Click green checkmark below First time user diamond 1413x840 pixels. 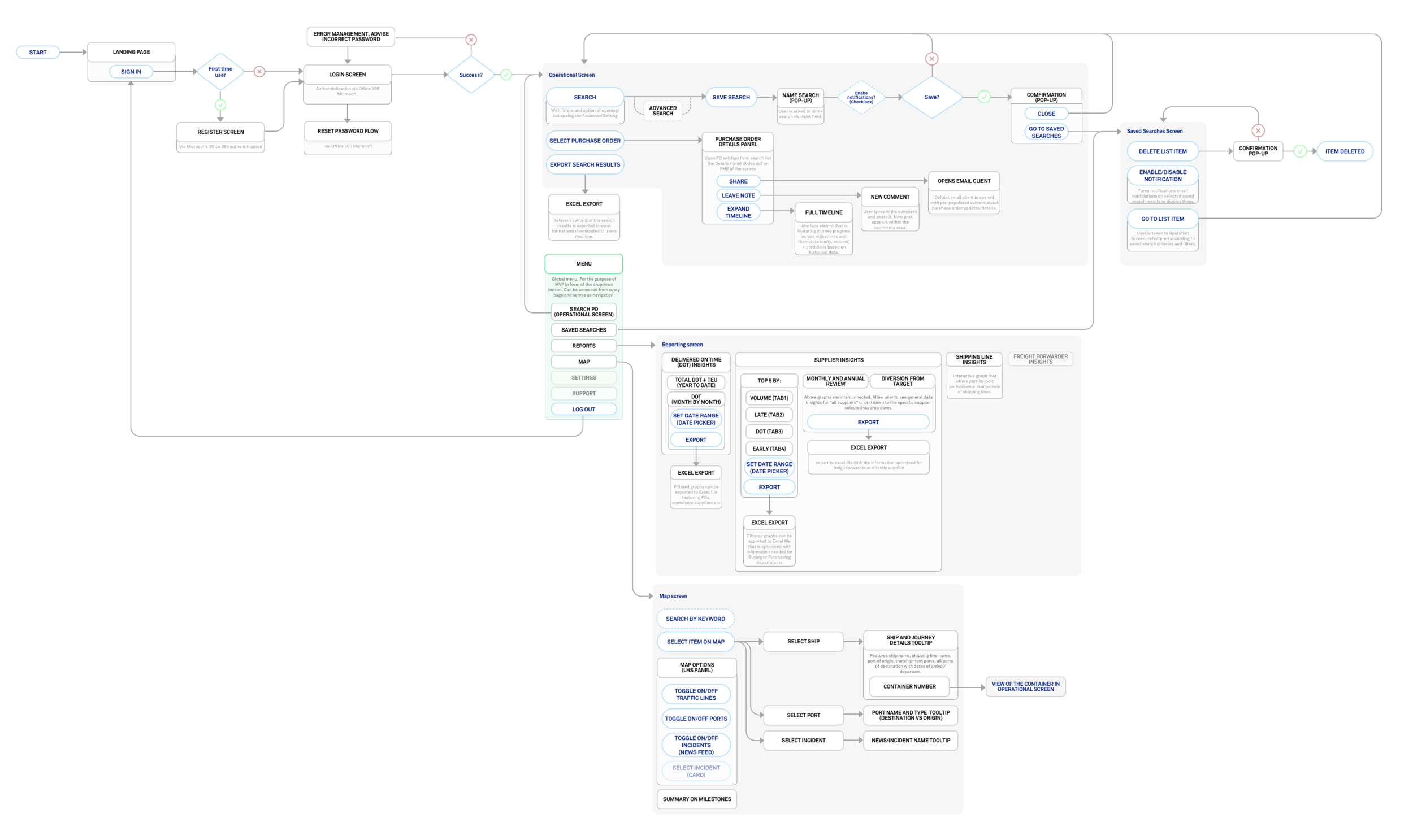click(x=220, y=105)
